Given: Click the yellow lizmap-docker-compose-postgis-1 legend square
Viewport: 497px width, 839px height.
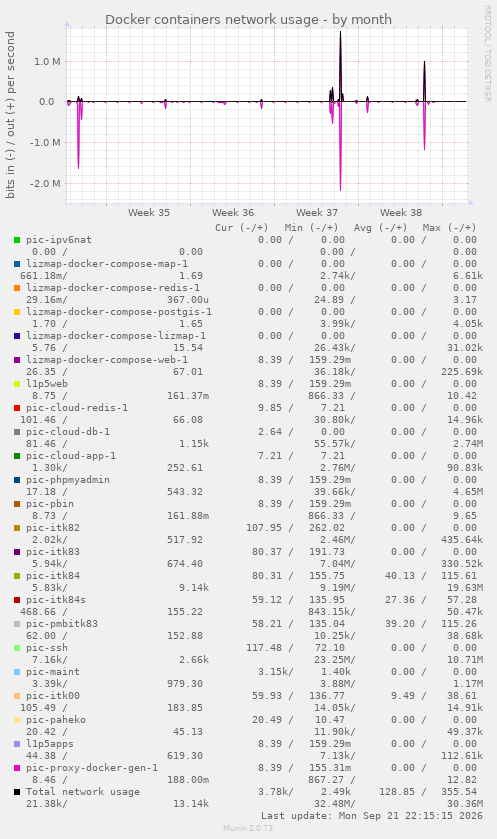Looking at the screenshot, I should [17, 312].
